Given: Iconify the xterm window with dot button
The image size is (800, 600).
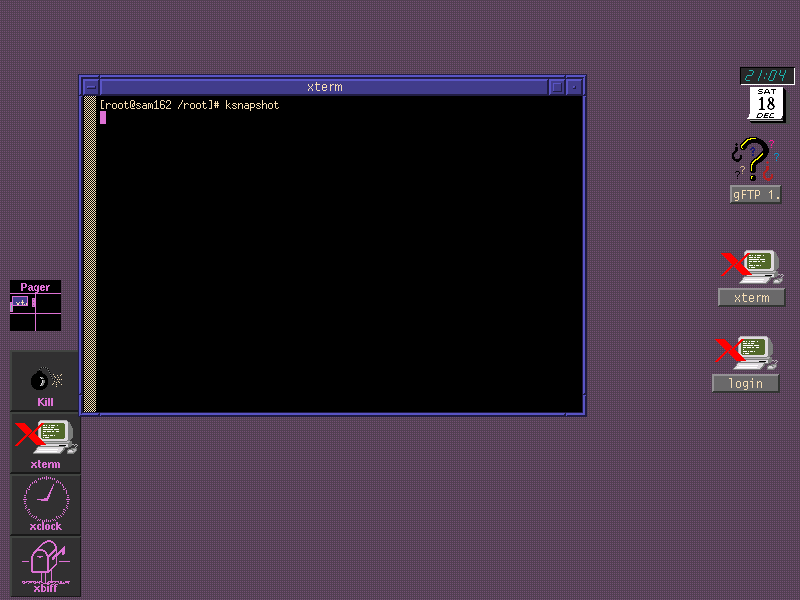Looking at the screenshot, I should pos(574,87).
